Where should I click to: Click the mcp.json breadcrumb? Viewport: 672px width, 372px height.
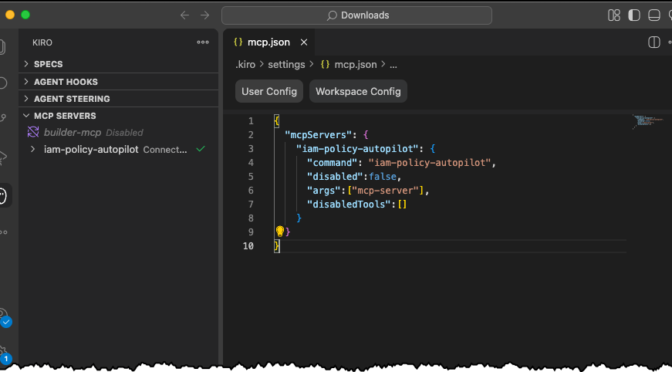[355, 65]
